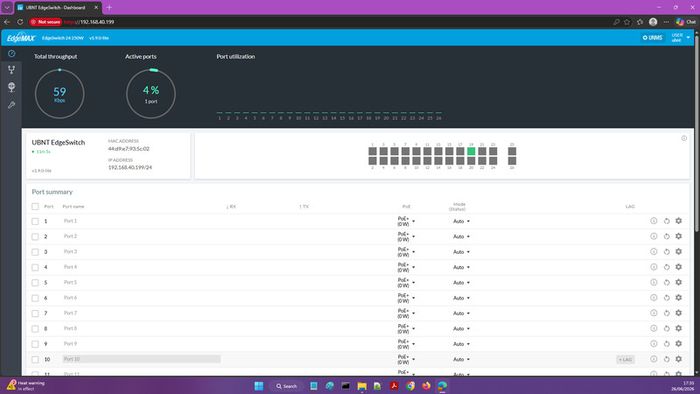Screen dimensions: 700x394
Task: Check the select-all checkbox in Port summary header
Action: coord(35,207)
